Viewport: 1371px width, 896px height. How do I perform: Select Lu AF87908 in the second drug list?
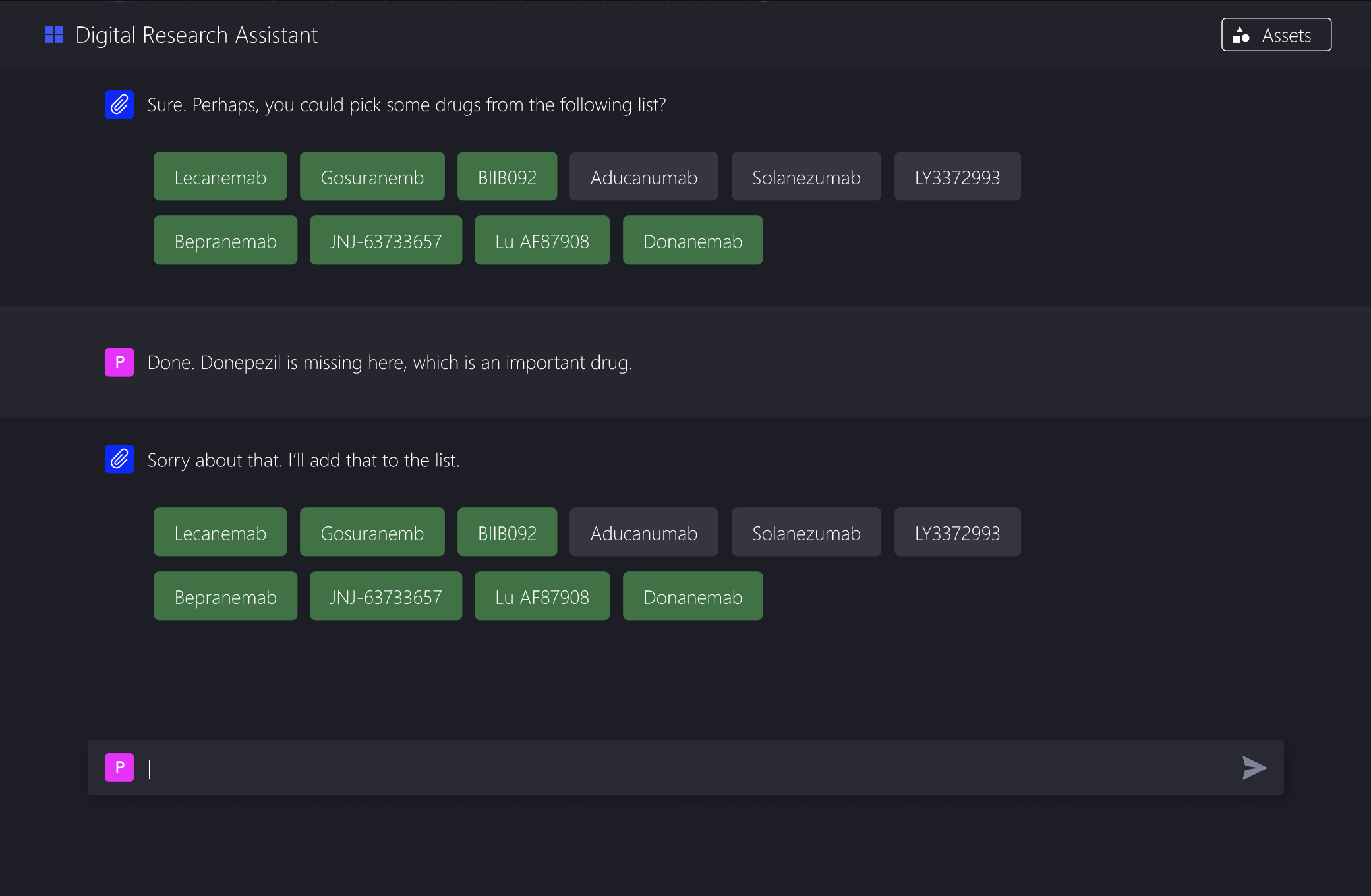[x=542, y=596]
